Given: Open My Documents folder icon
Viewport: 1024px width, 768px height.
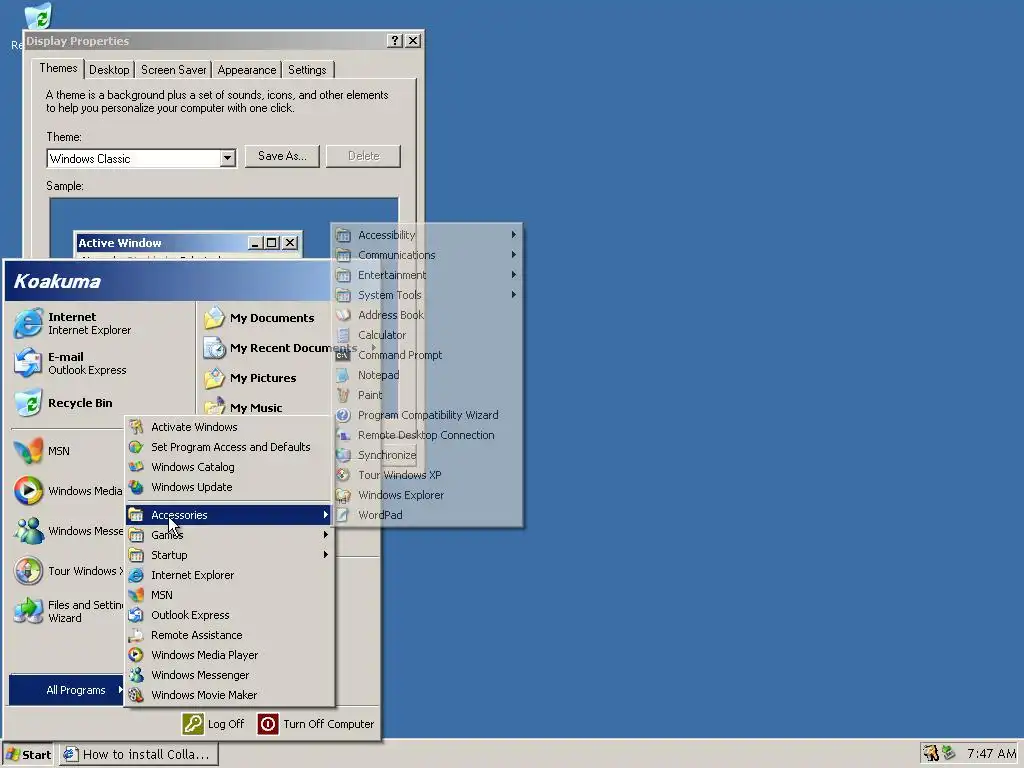Looking at the screenshot, I should 214,318.
